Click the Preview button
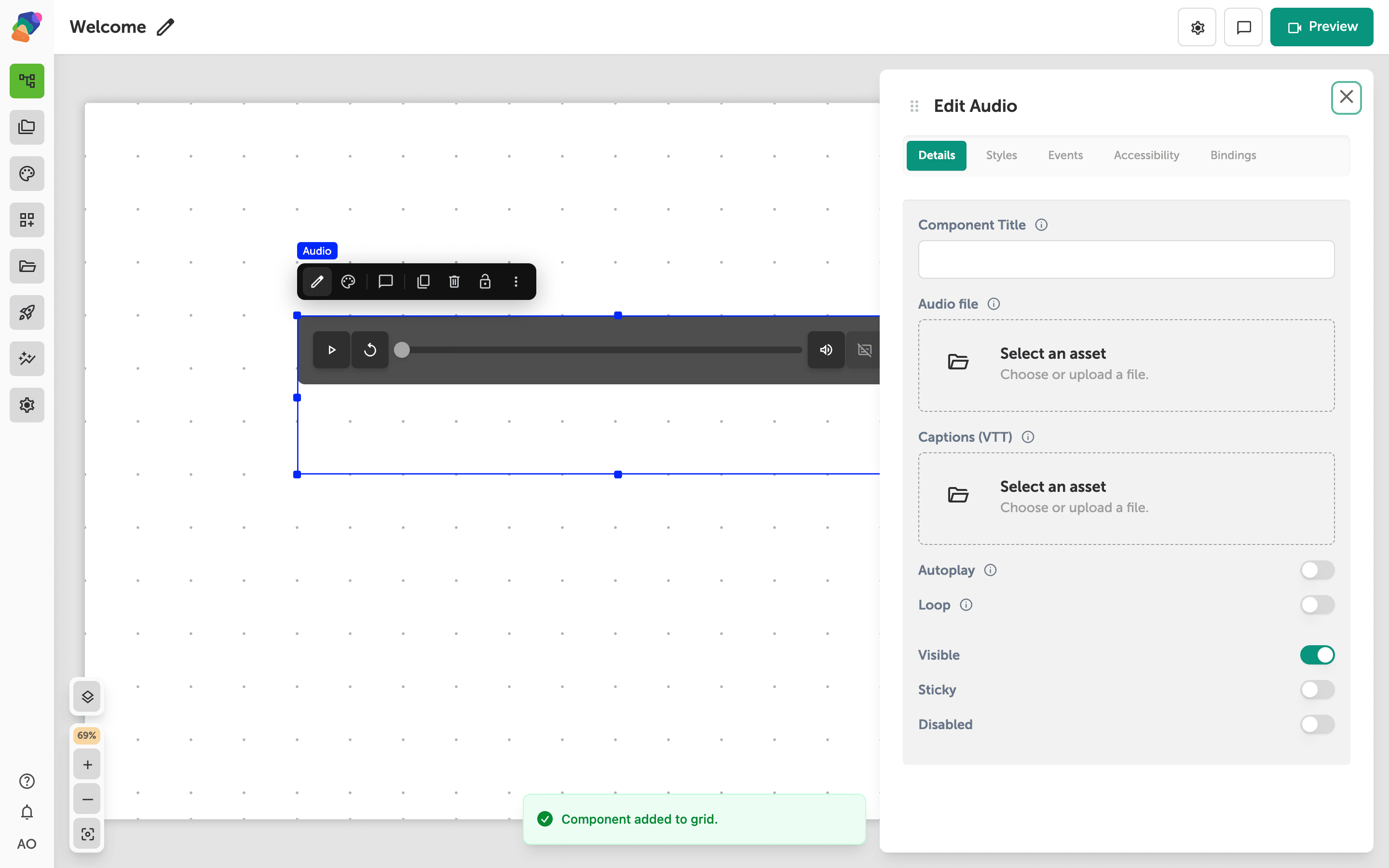The width and height of the screenshot is (1389, 868). [x=1321, y=27]
